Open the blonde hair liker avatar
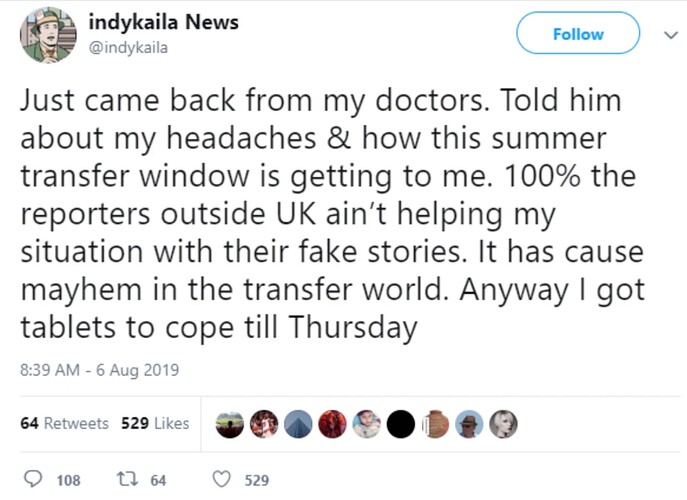 pos(503,424)
